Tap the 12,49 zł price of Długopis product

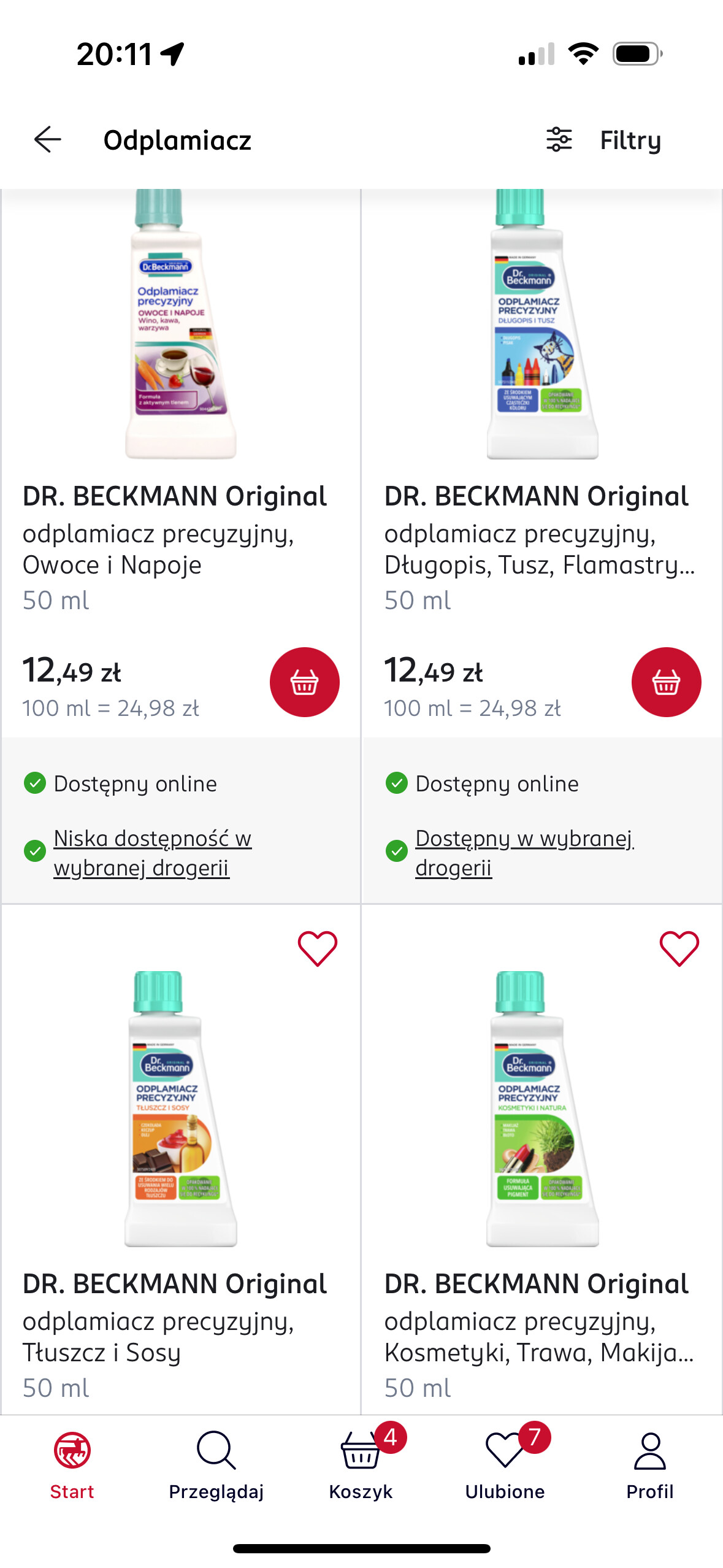point(434,671)
